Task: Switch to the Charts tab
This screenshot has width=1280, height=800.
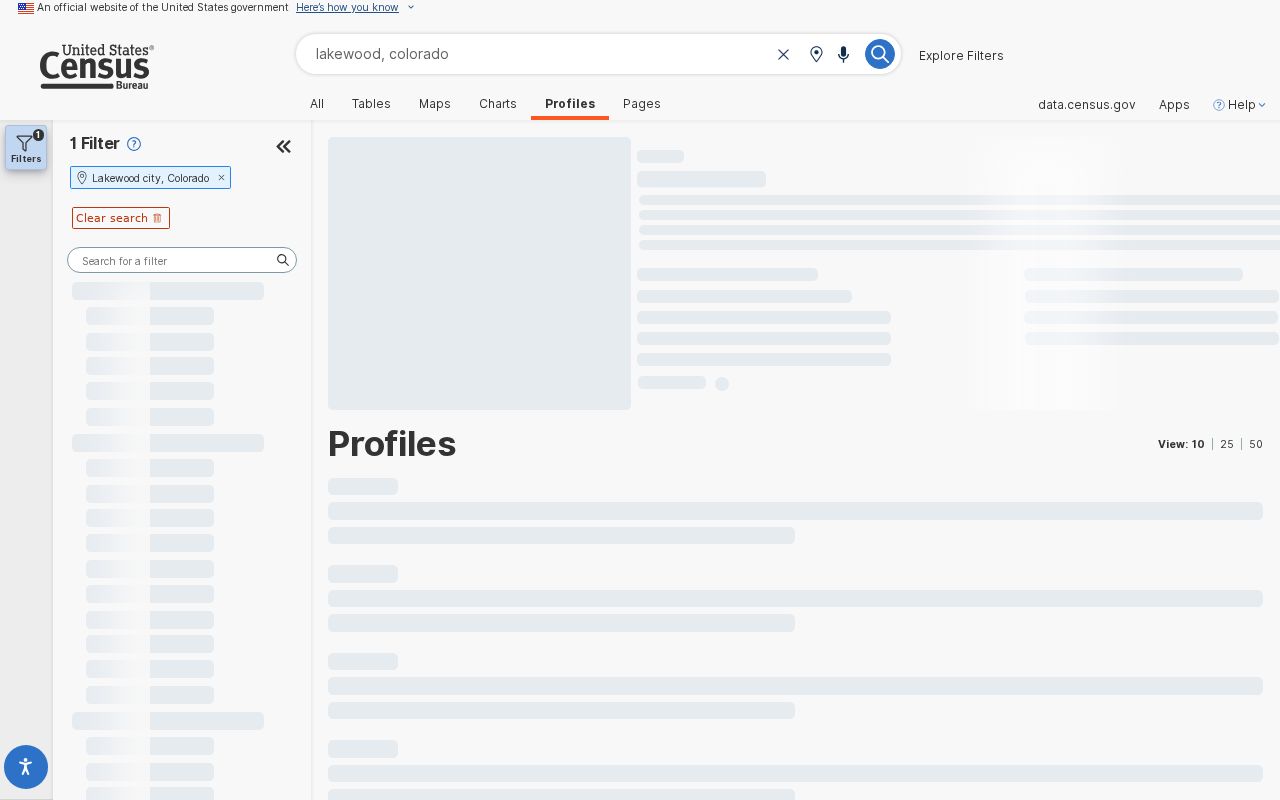Action: [498, 104]
